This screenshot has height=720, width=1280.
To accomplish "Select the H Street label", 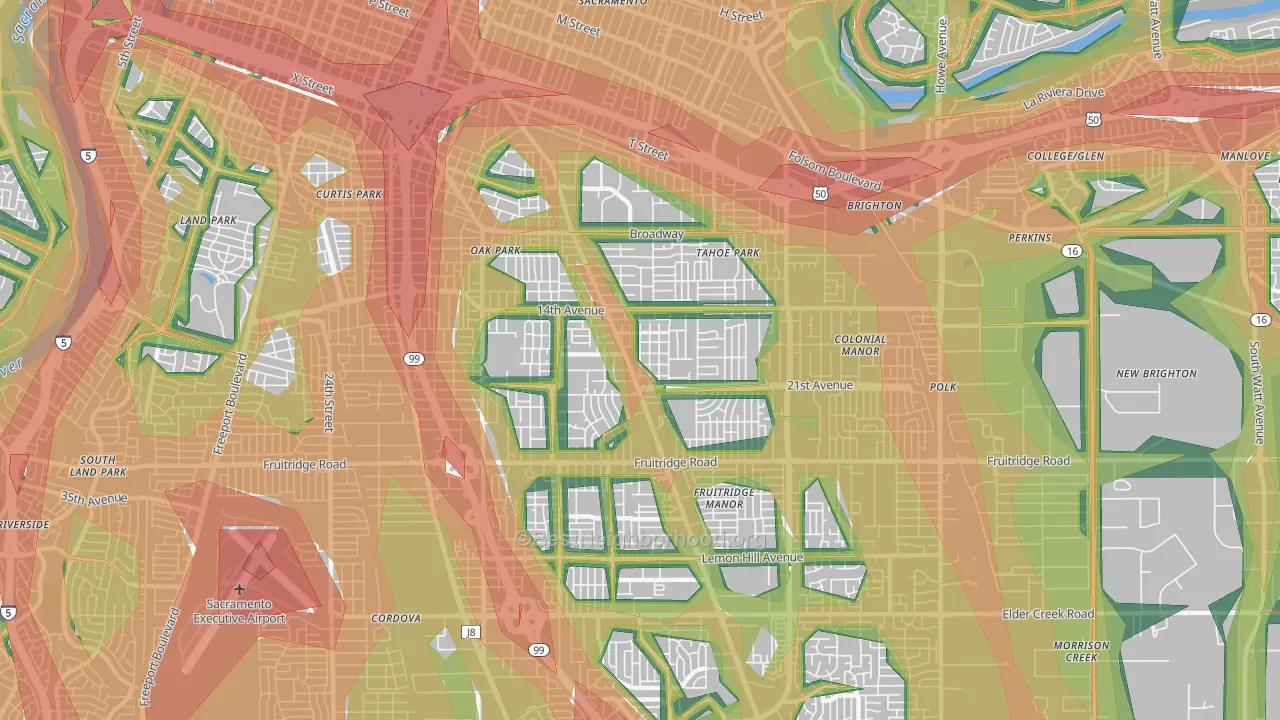I will 742,13.
